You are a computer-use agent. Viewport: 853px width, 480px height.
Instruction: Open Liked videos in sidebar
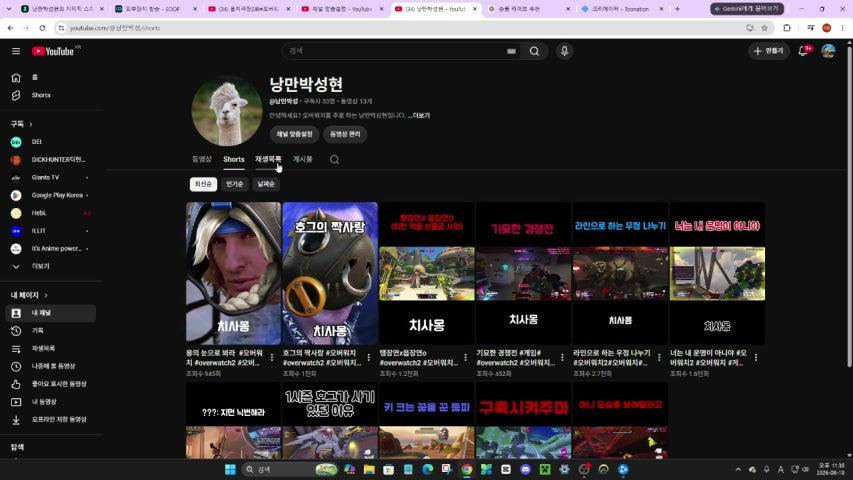click(52, 384)
